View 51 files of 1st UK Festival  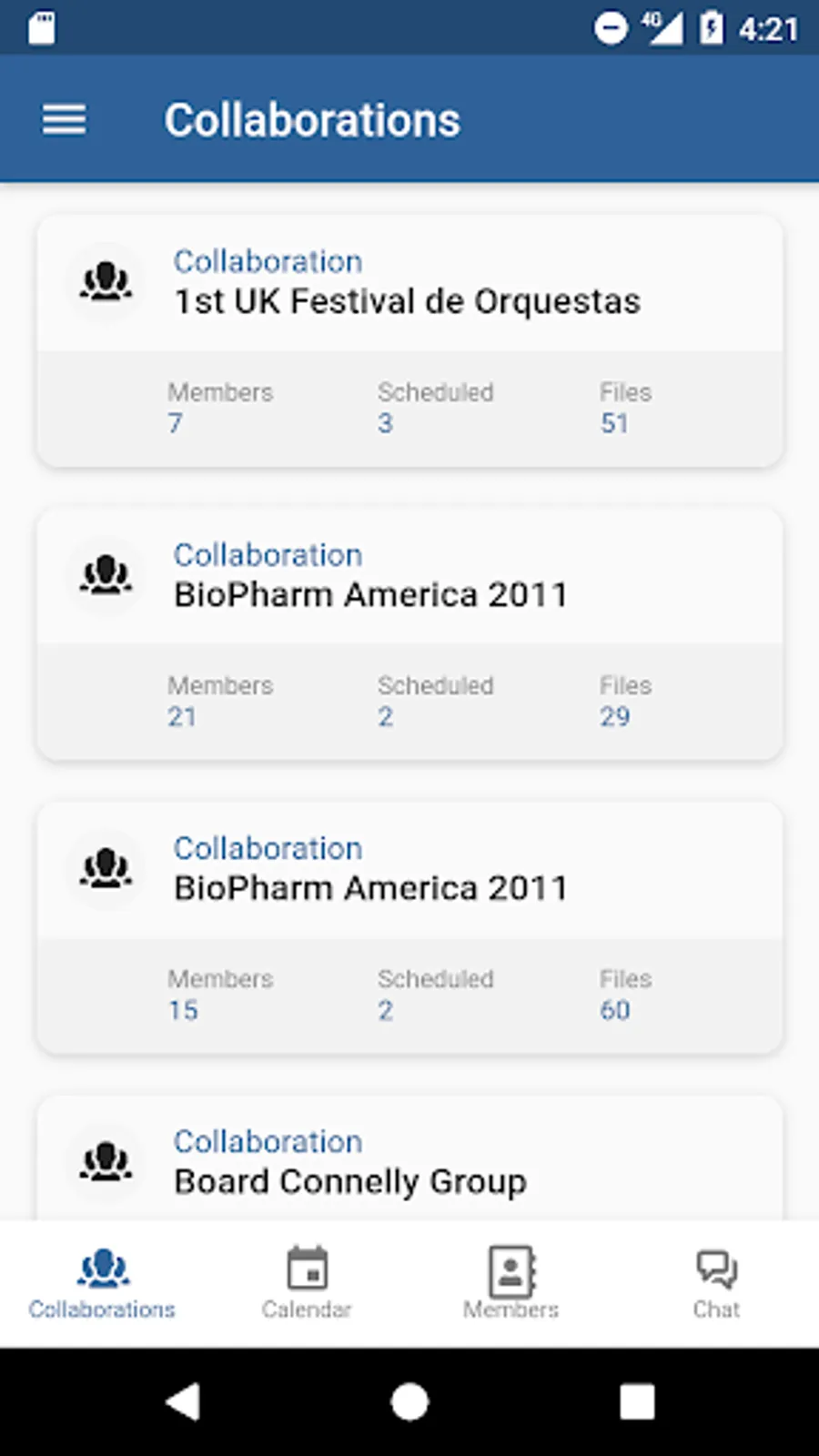click(615, 423)
